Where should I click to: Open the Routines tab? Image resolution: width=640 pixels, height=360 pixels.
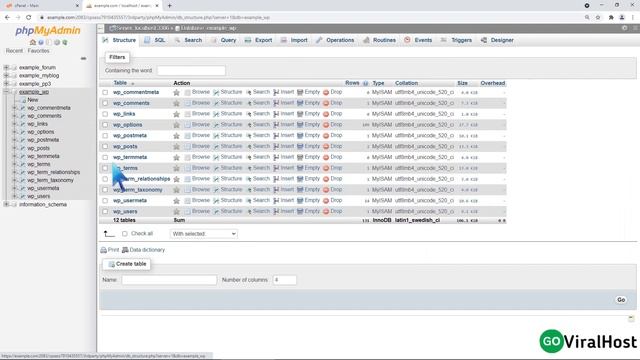[x=380, y=40]
